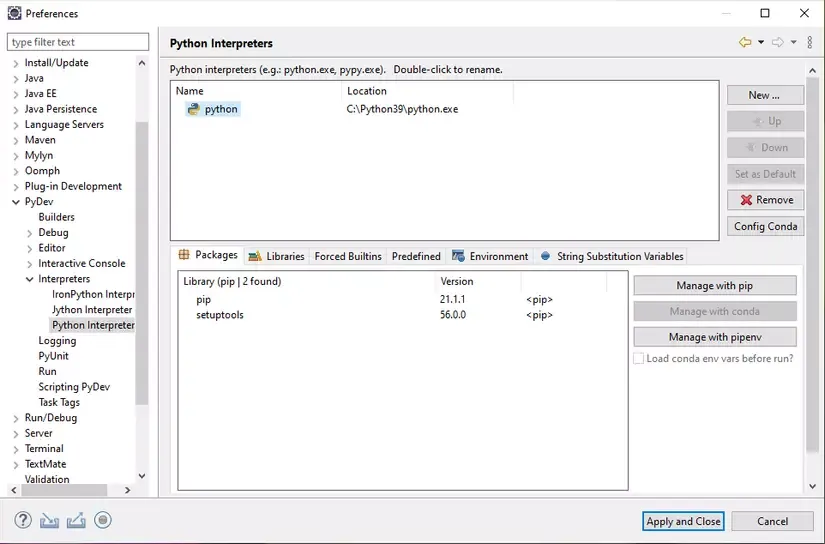Collapse the PyDev tree node
The height and width of the screenshot is (544, 825).
pos(16,202)
